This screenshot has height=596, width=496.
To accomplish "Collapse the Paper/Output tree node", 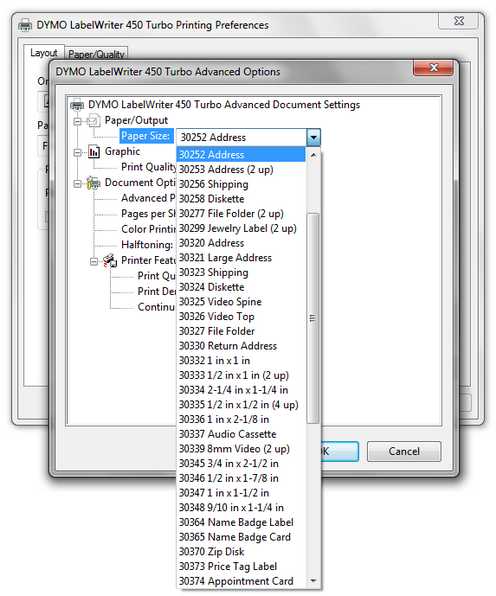I will coord(78,121).
